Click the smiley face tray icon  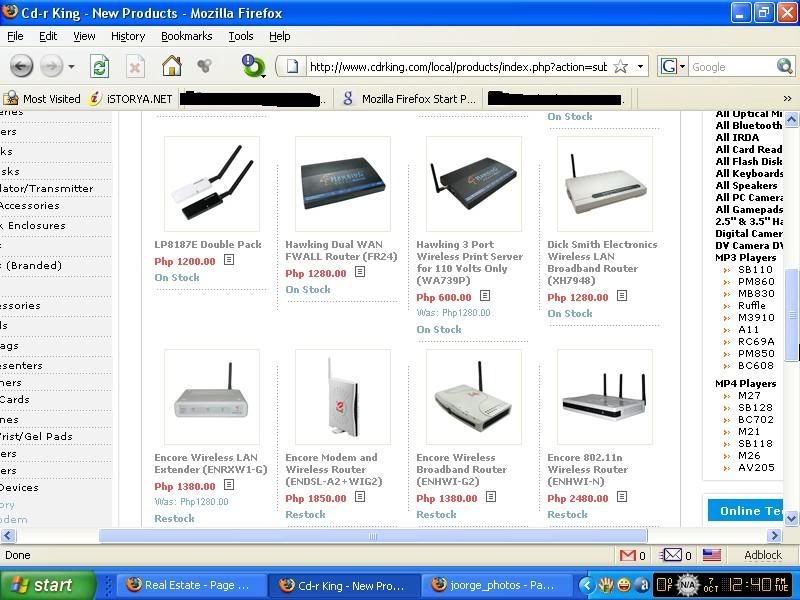pyautogui.click(x=624, y=585)
